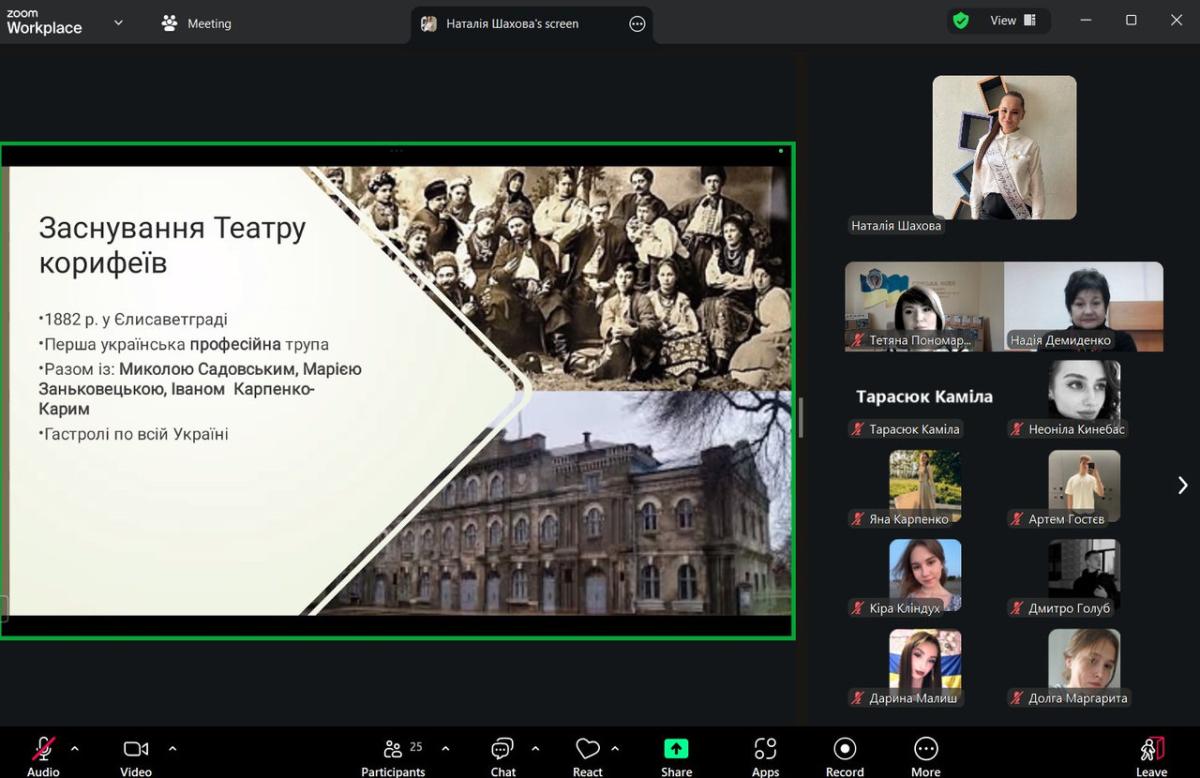Expand audio settings caret

pos(74,748)
